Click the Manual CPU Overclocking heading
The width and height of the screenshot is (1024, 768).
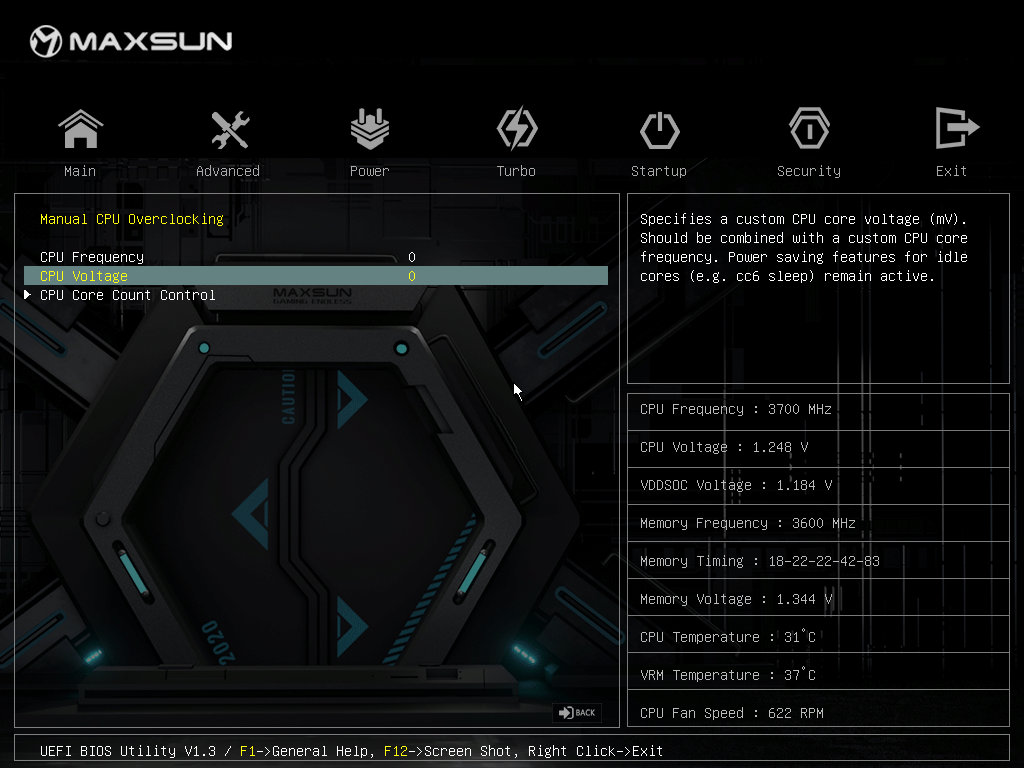(132, 219)
